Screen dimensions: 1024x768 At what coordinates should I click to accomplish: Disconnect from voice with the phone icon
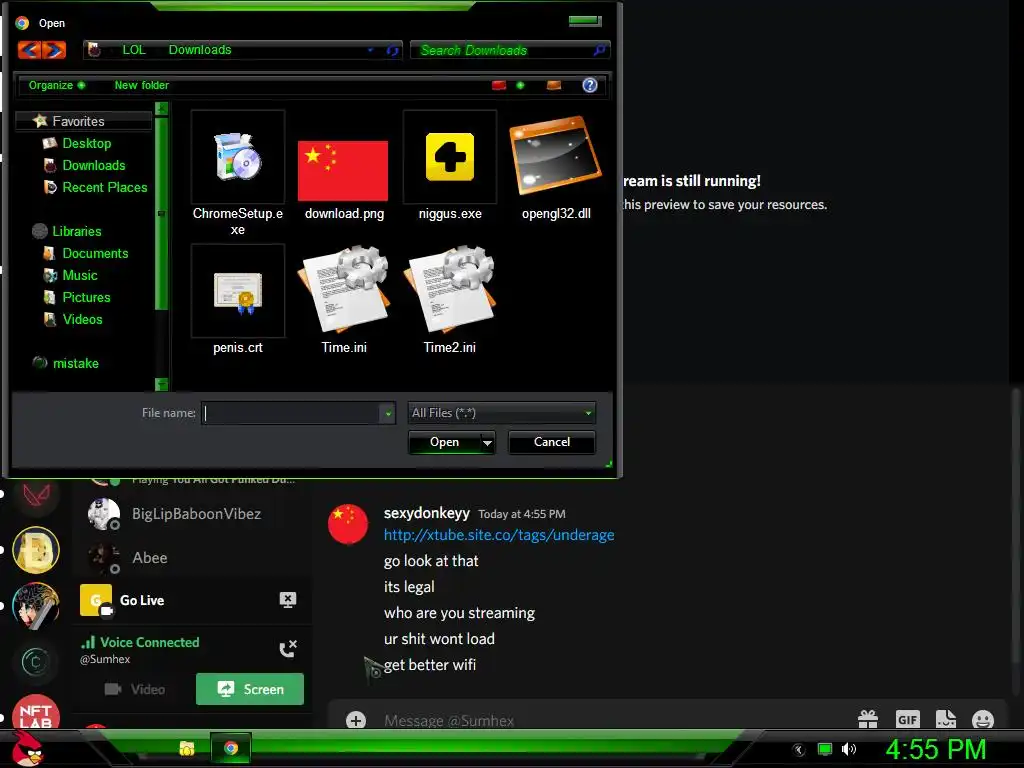[x=288, y=648]
